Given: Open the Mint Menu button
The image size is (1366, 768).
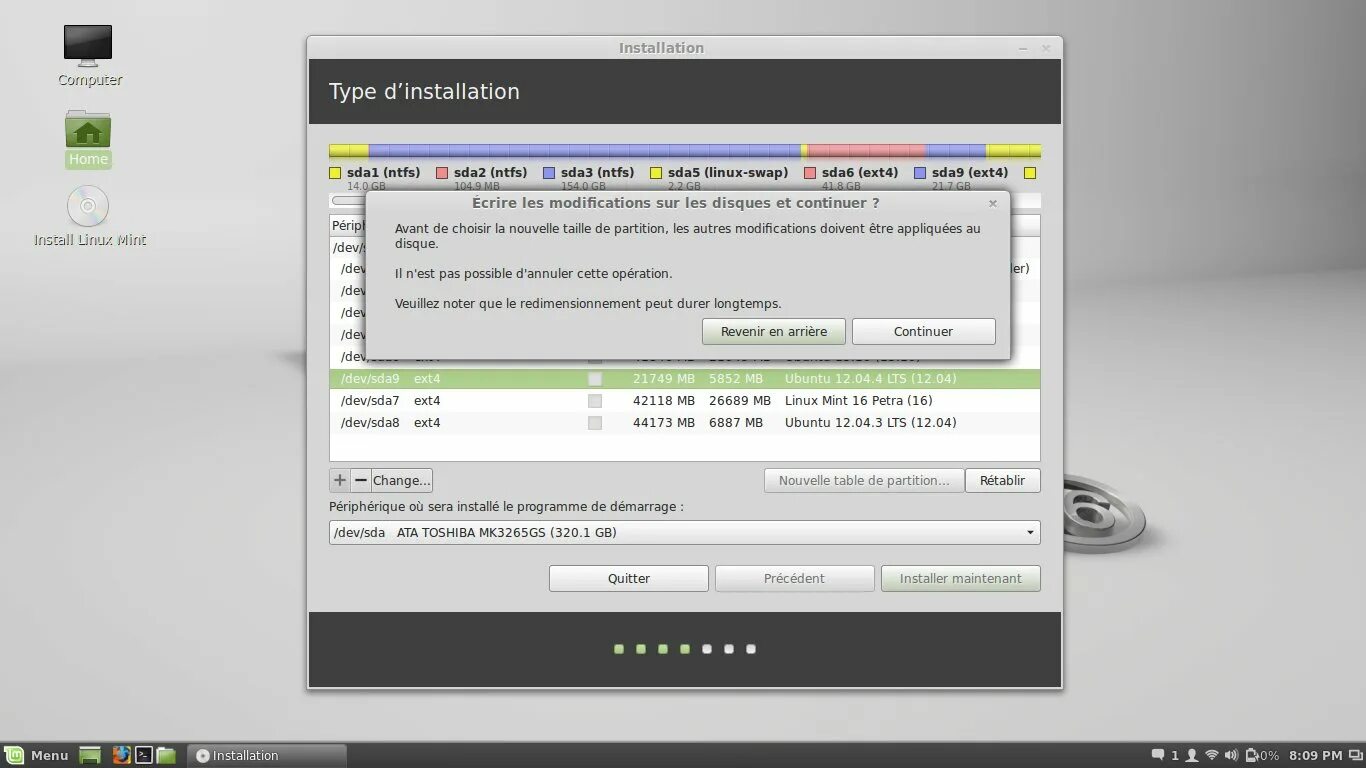Looking at the screenshot, I should (x=37, y=755).
